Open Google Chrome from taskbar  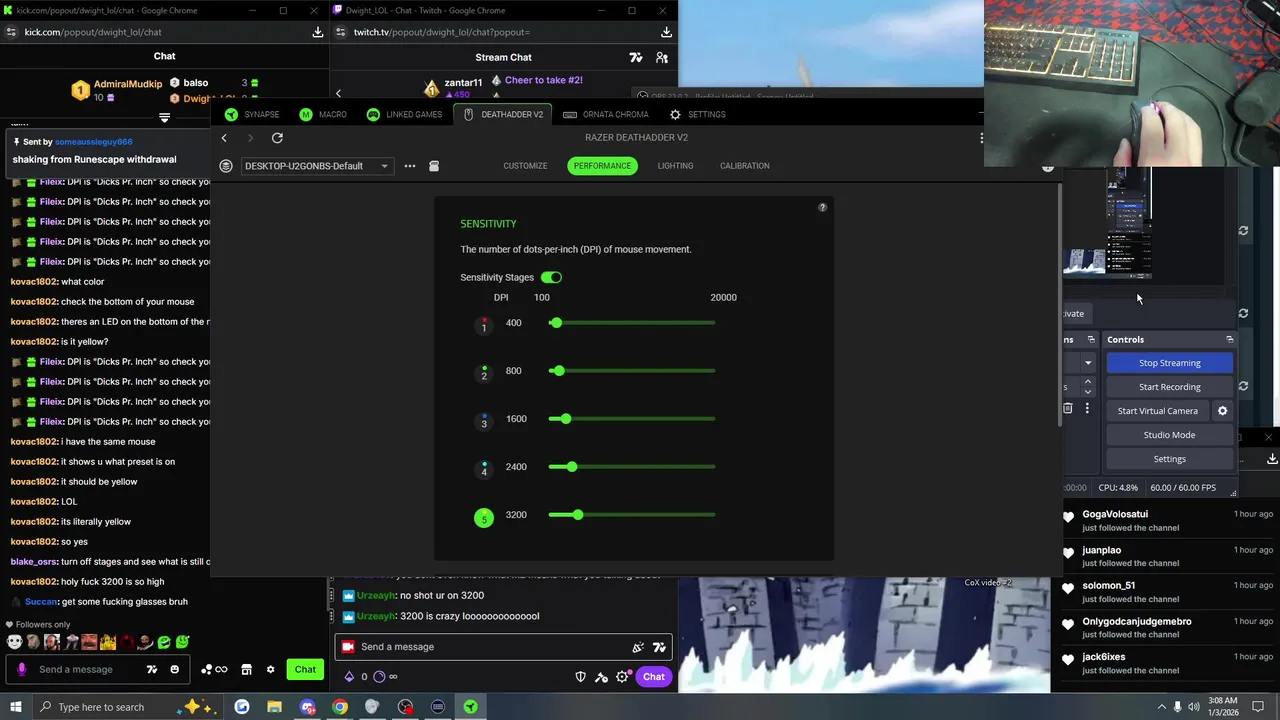[x=340, y=707]
